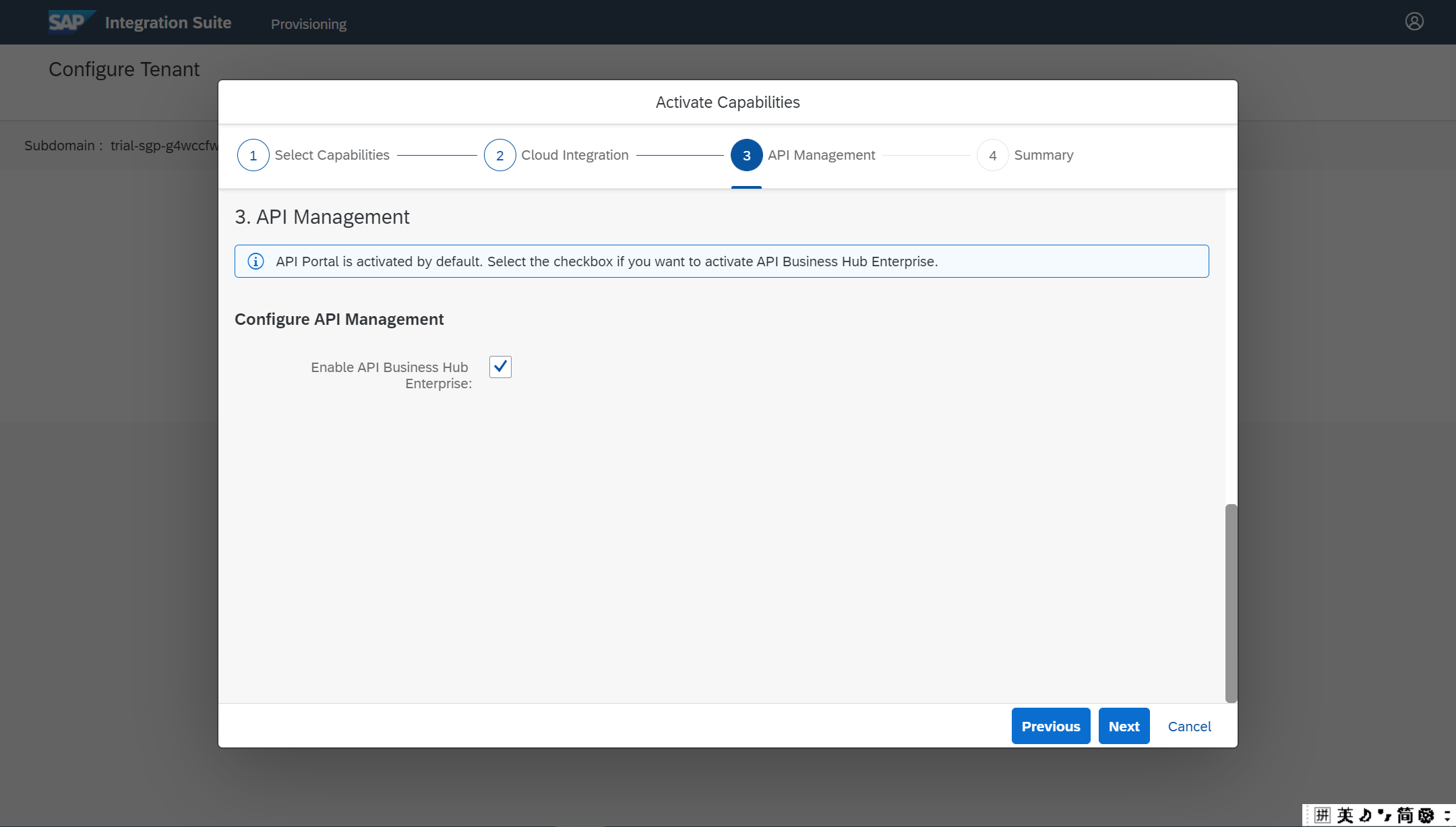Jump to the Summary step

[1044, 155]
